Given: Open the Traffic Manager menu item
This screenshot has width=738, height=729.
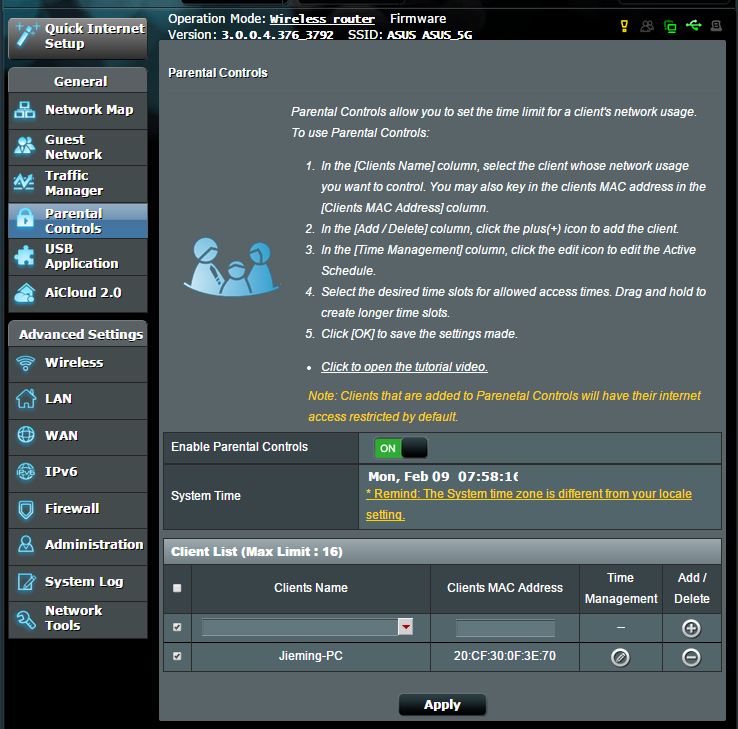Looking at the screenshot, I should tap(78, 184).
